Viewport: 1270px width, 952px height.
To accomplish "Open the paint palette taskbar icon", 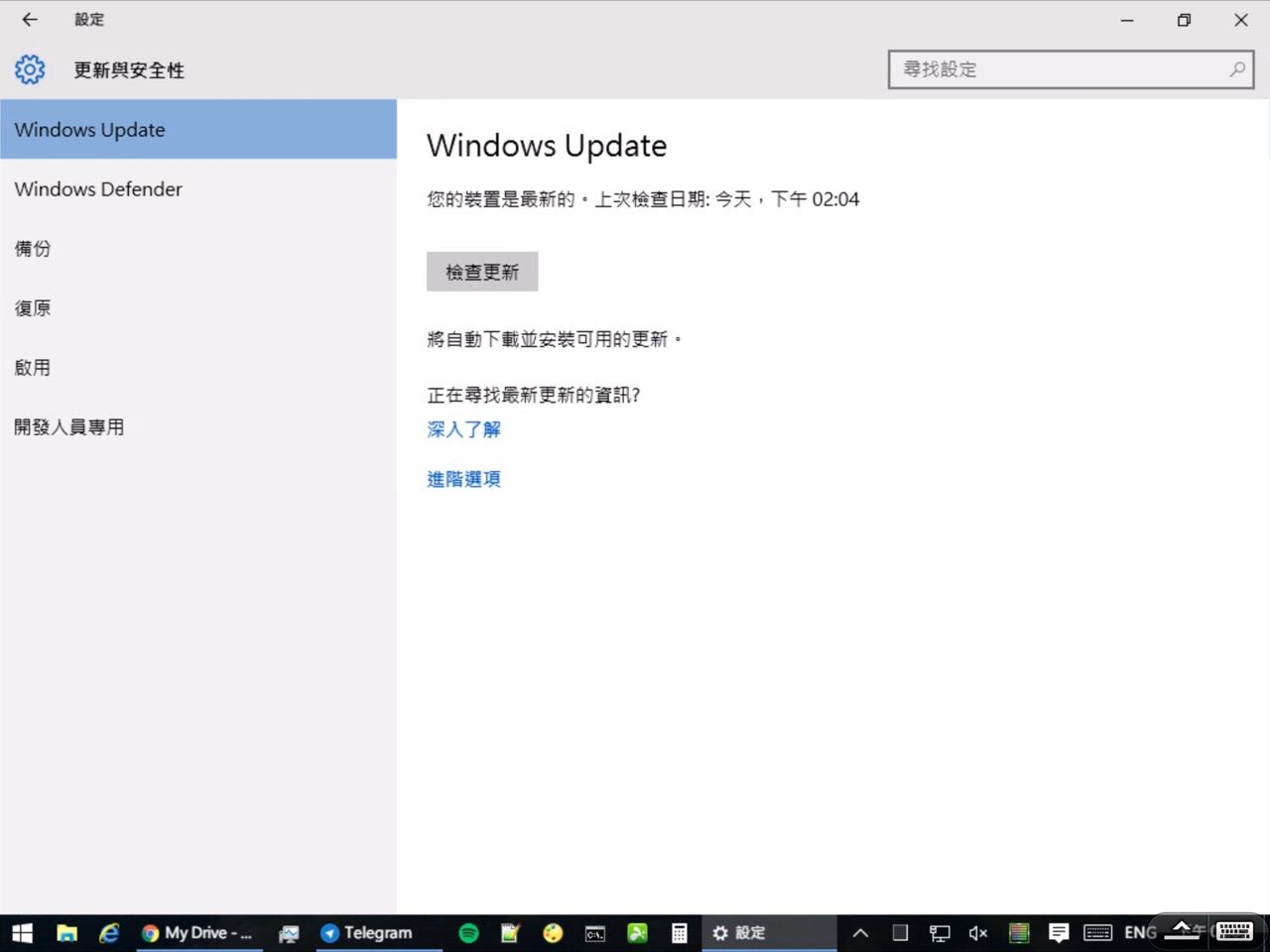I will pos(553,933).
